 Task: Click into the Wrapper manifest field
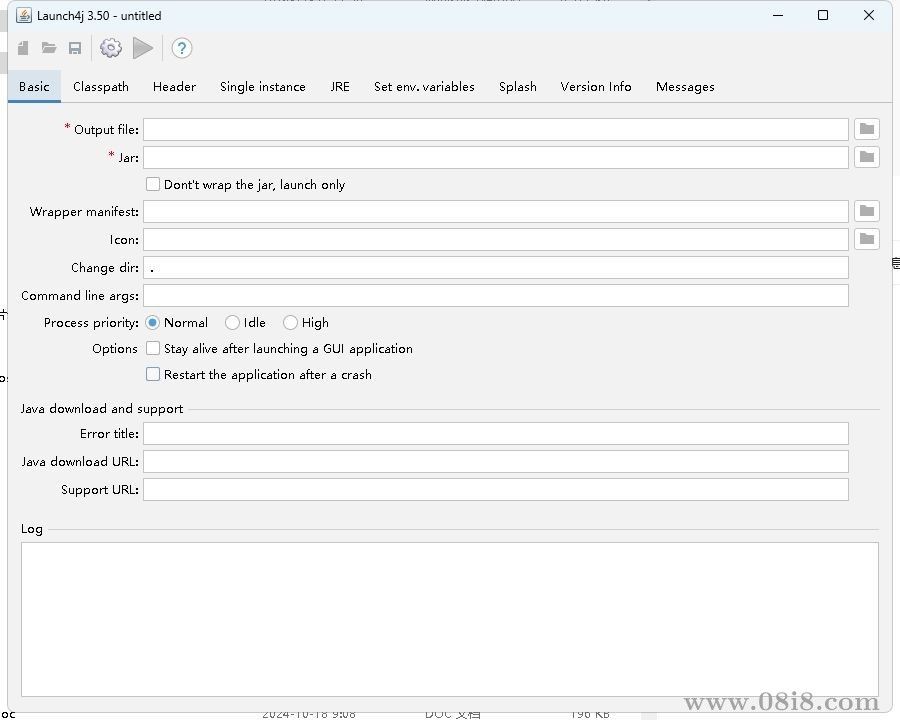point(496,211)
